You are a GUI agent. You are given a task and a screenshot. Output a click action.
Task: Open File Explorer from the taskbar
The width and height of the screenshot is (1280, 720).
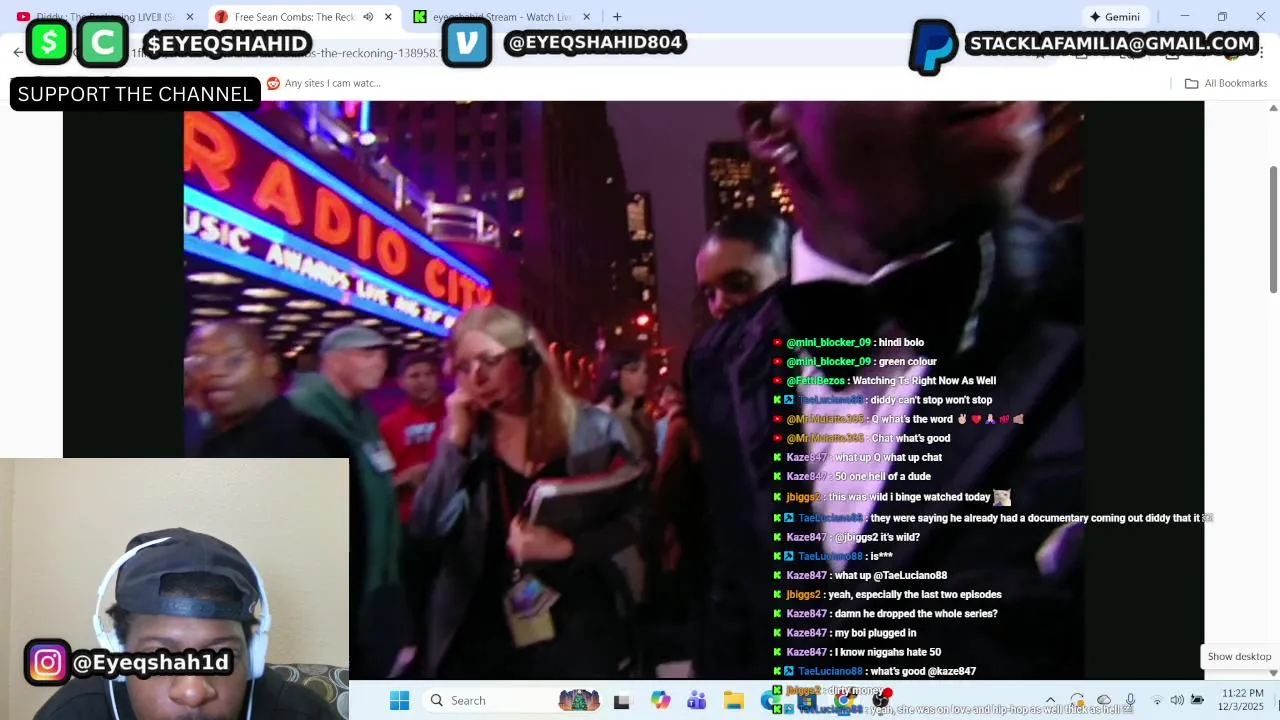(x=734, y=700)
